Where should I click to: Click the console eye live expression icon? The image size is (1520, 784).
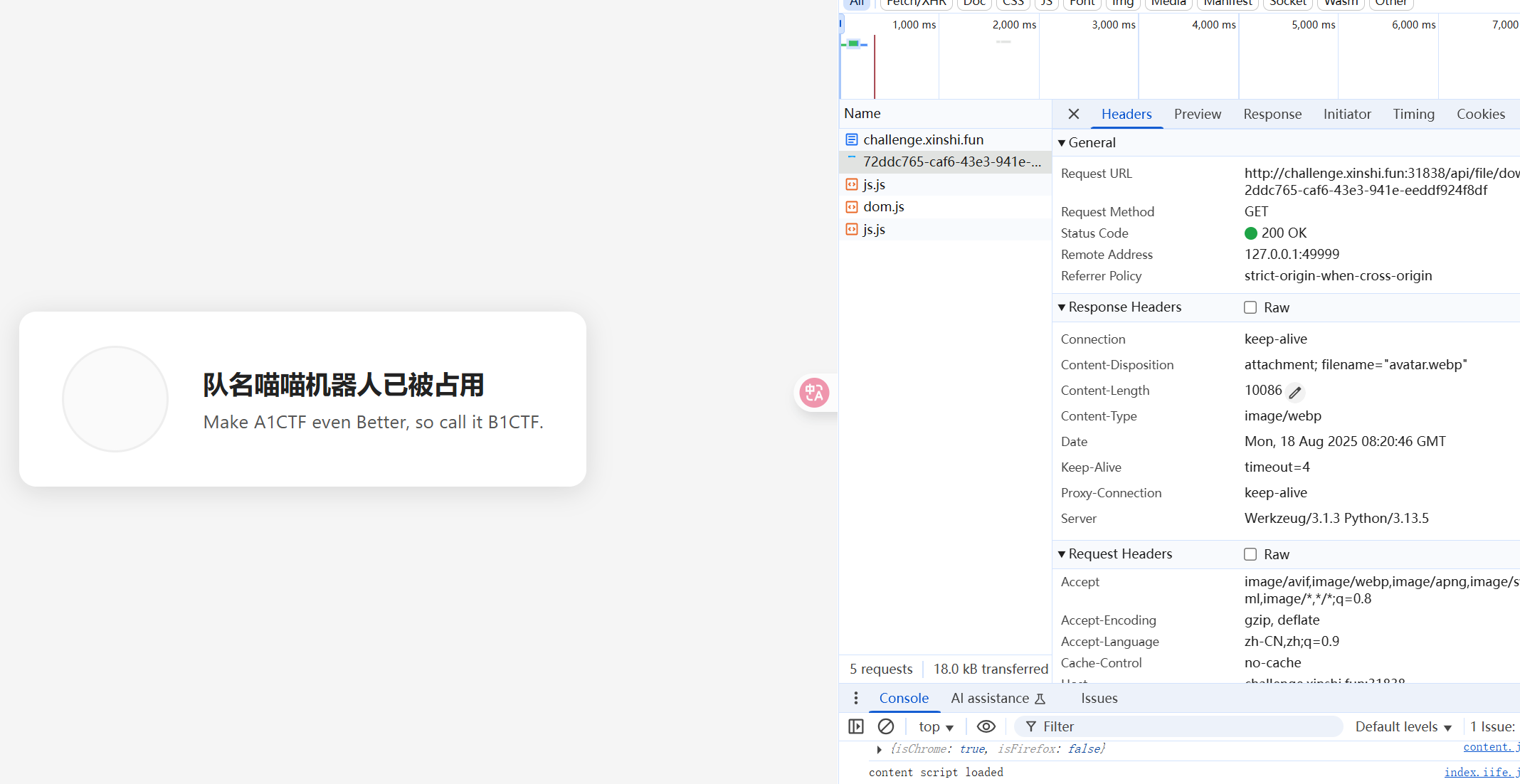pos(986,726)
